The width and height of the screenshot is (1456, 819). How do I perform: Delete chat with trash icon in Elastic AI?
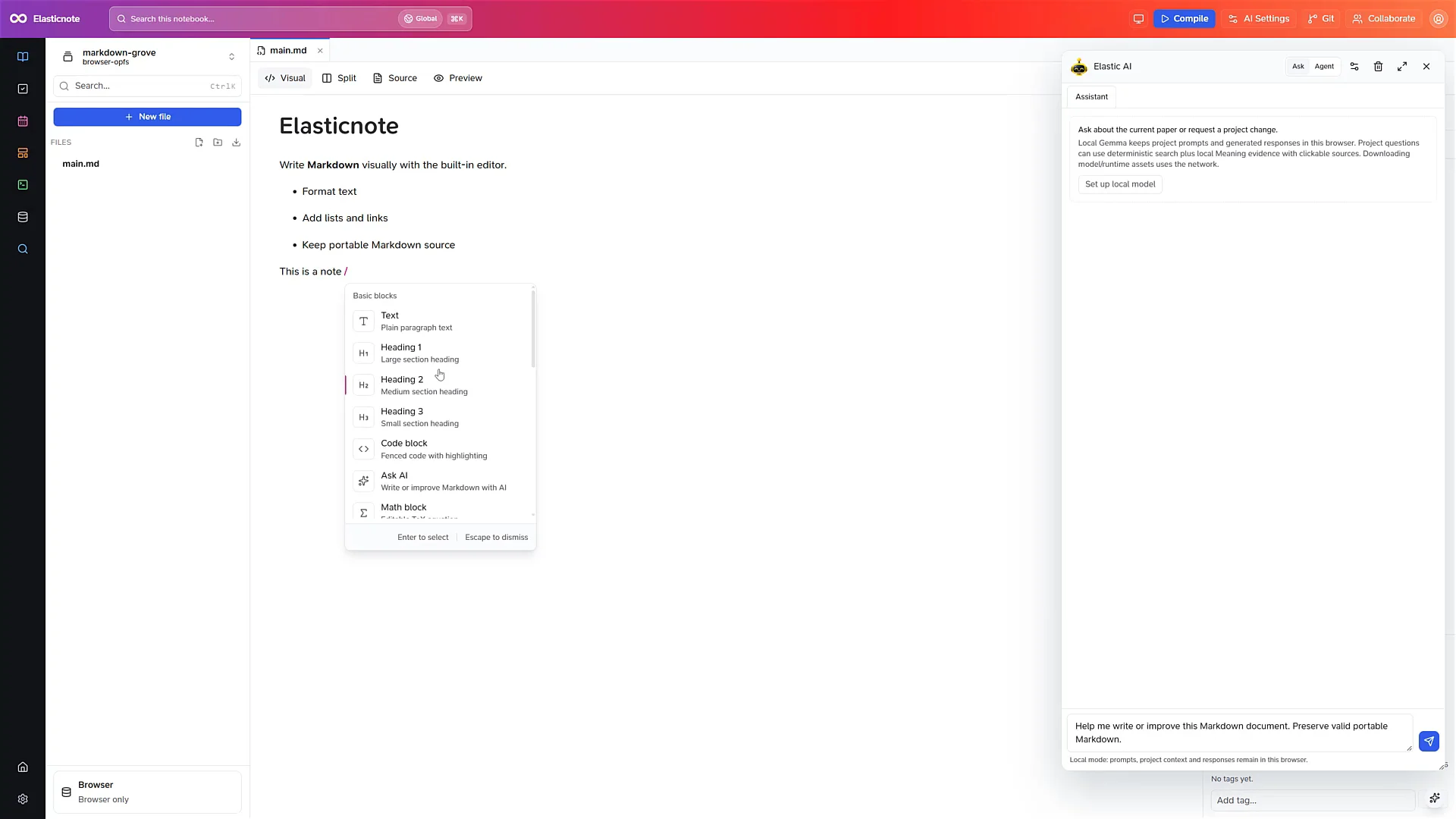tap(1378, 67)
